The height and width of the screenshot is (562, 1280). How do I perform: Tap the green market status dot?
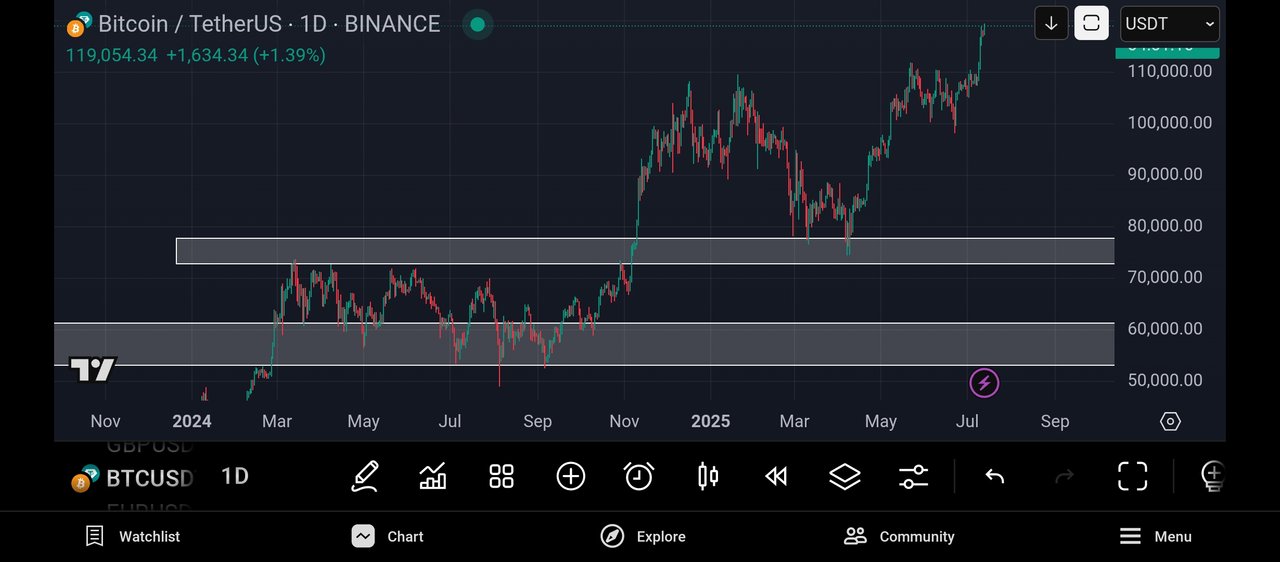478,25
